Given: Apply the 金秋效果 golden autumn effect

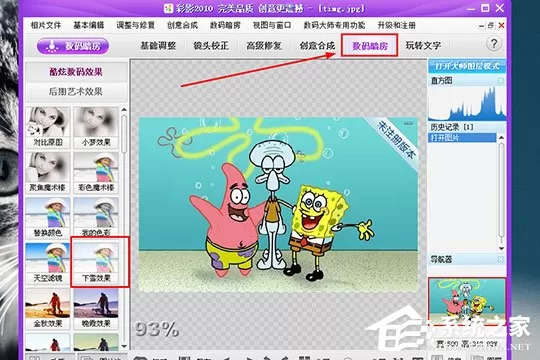Looking at the screenshot, I should click(48, 308).
